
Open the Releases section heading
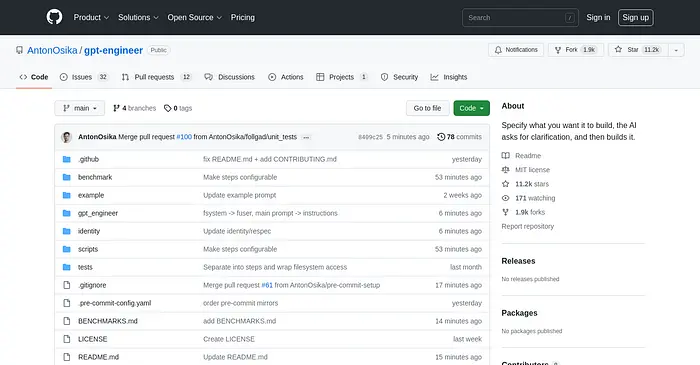(518, 261)
